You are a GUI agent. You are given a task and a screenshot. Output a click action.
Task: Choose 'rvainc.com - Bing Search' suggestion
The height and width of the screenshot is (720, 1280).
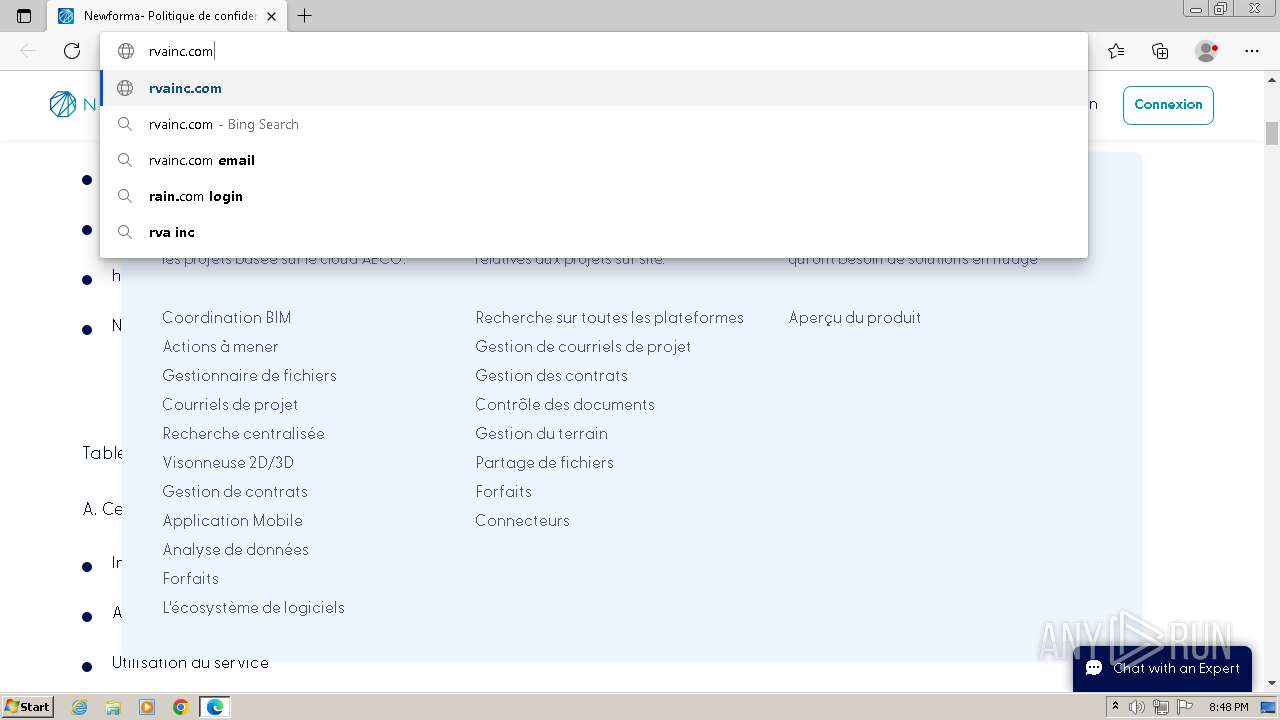(594, 124)
